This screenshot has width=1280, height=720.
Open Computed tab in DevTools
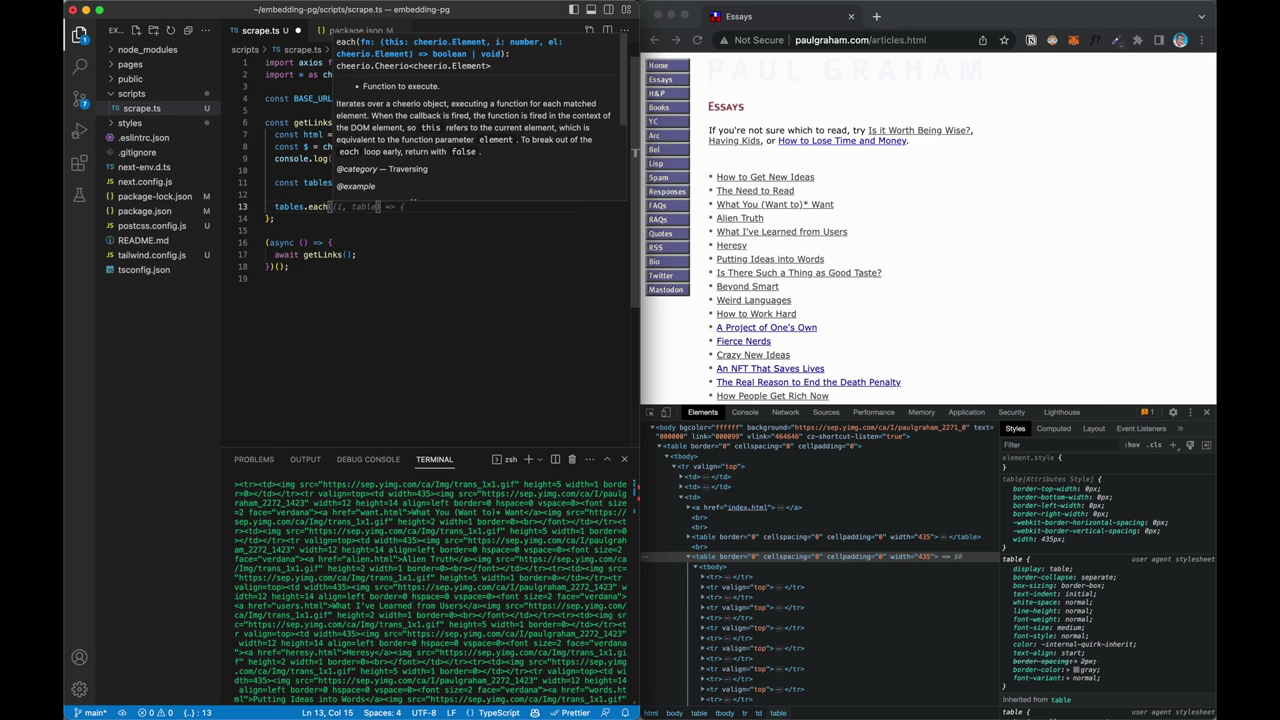[1053, 428]
